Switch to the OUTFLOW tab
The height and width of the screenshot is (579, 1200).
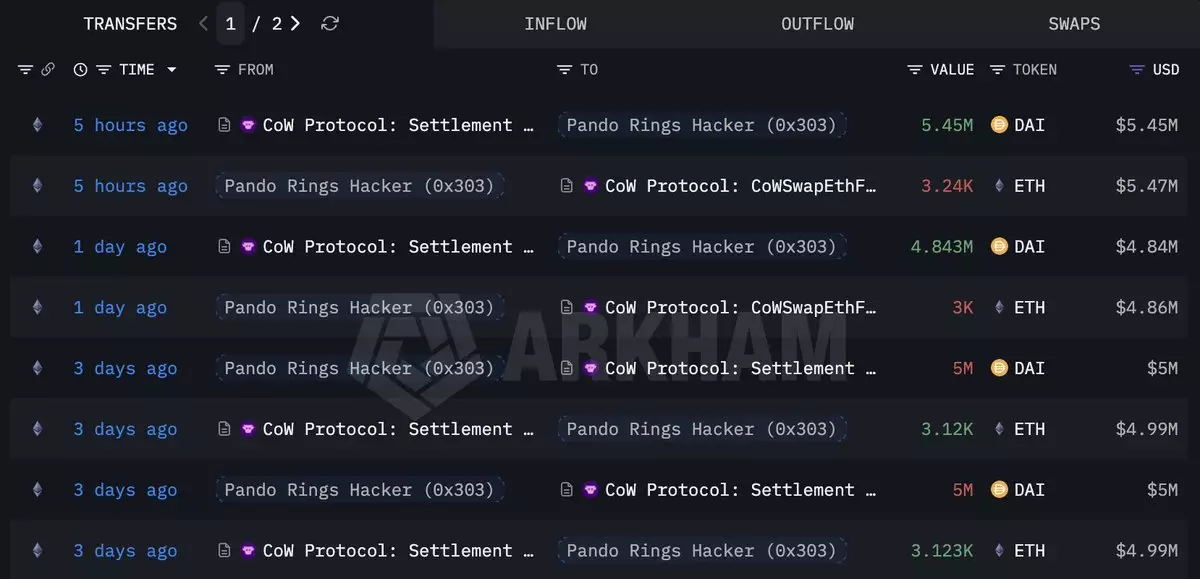(x=817, y=23)
